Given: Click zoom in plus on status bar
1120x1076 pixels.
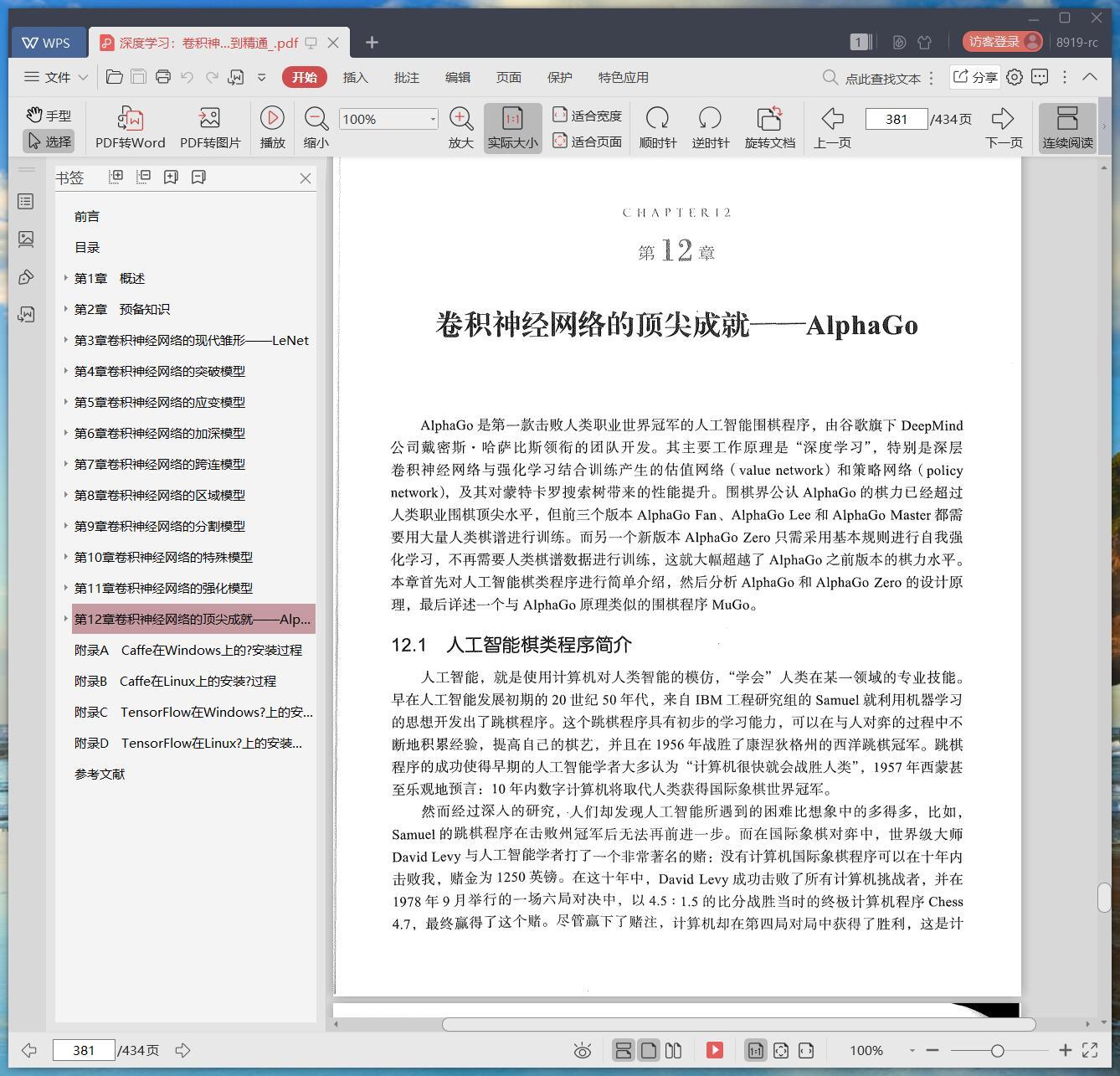Looking at the screenshot, I should (1065, 1050).
